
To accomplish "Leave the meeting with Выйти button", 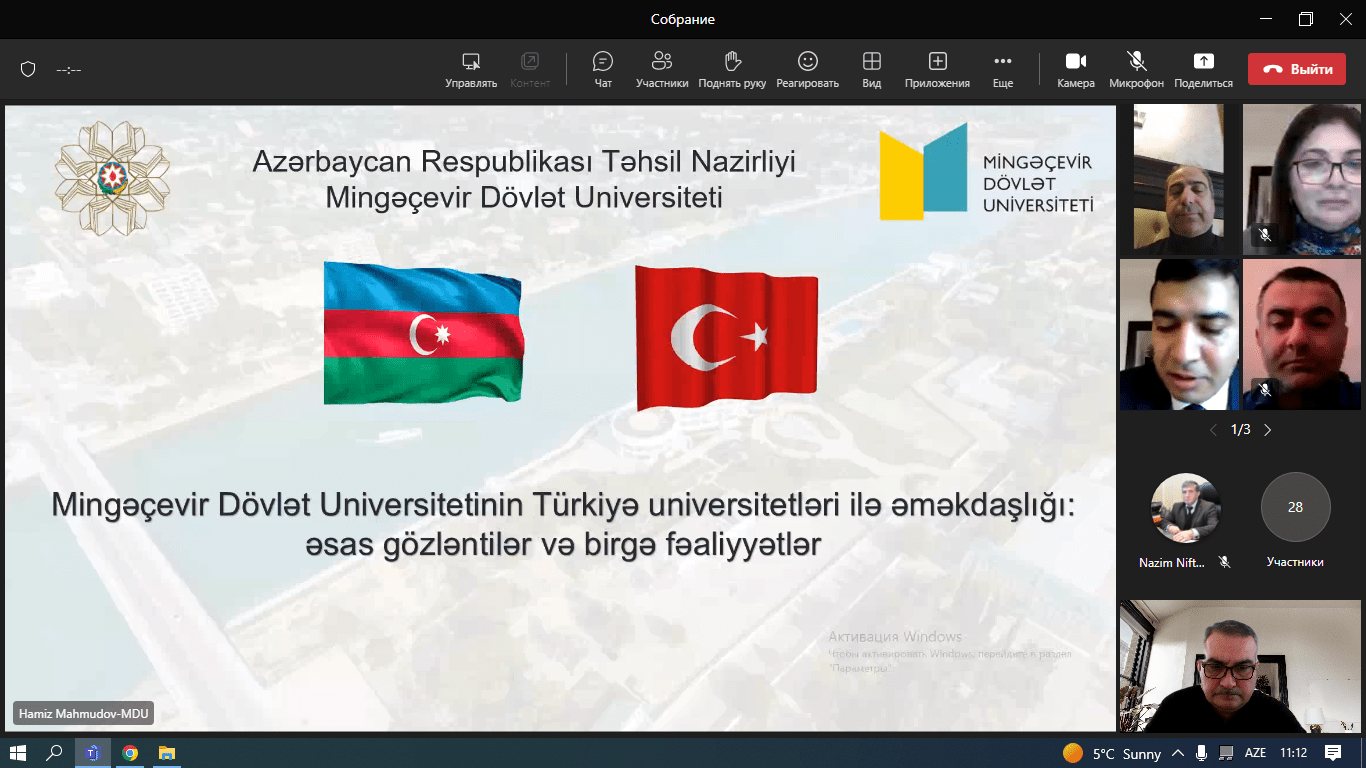I will tap(1296, 69).
